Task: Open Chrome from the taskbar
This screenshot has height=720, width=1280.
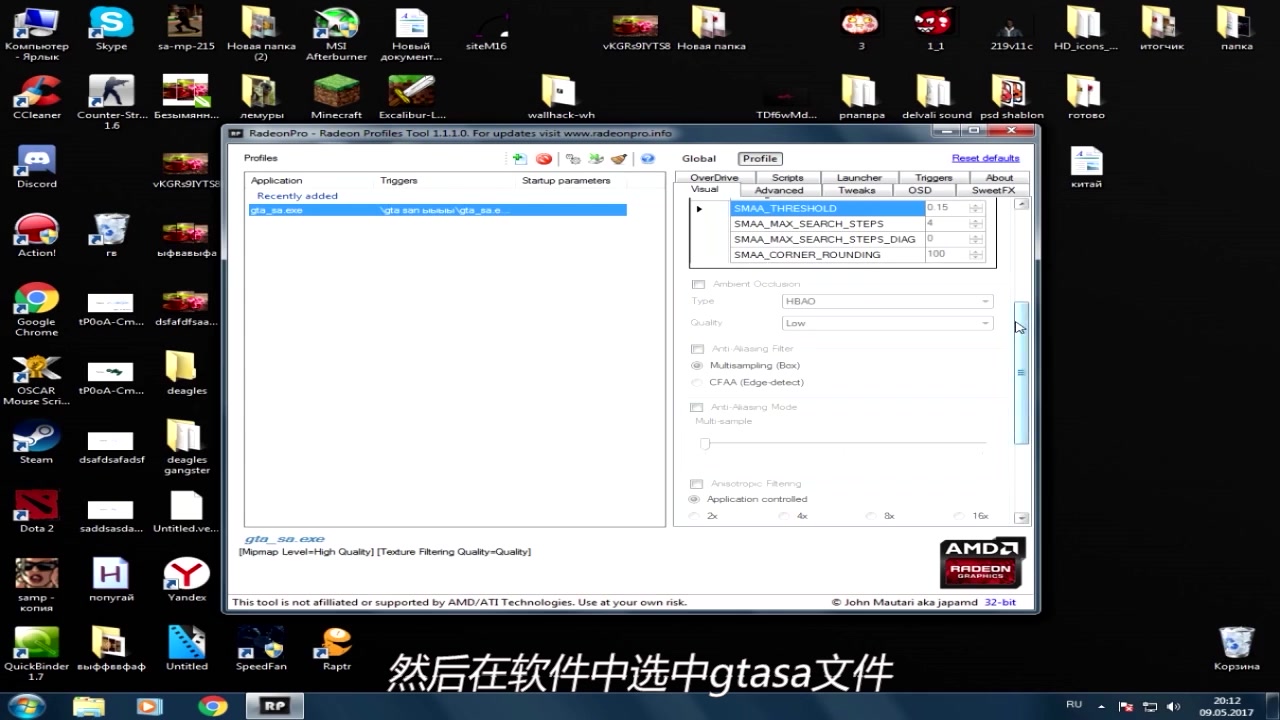Action: coord(212,706)
